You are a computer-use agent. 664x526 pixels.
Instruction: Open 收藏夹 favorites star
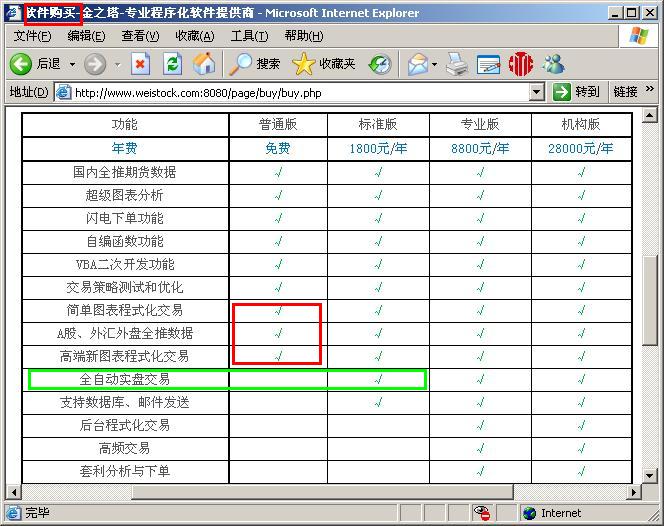[x=324, y=64]
